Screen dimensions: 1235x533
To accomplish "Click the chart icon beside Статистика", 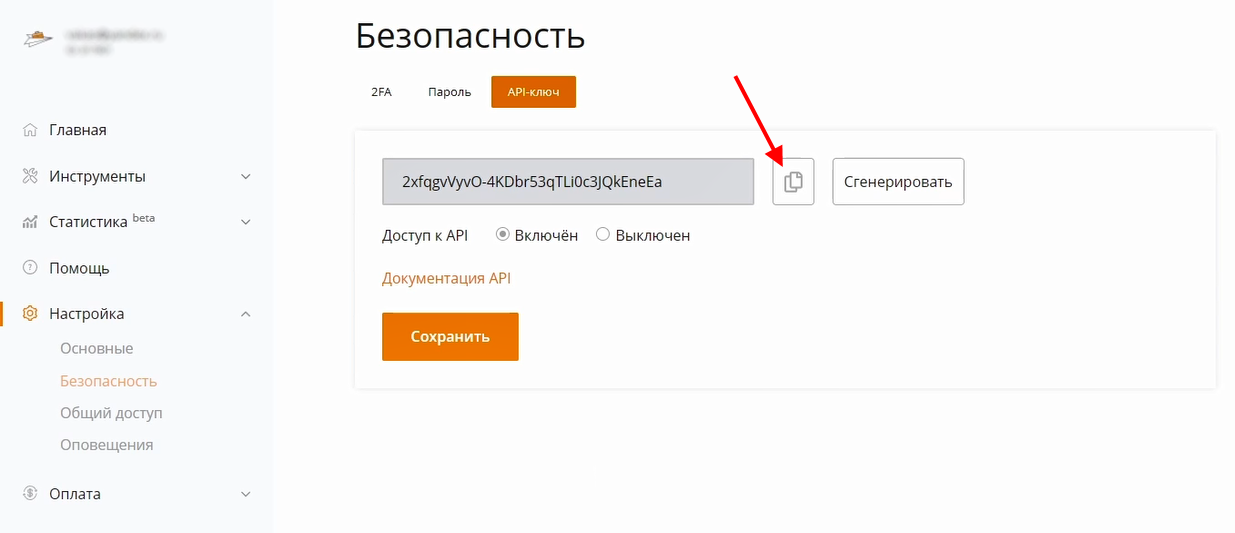I will [x=30, y=222].
